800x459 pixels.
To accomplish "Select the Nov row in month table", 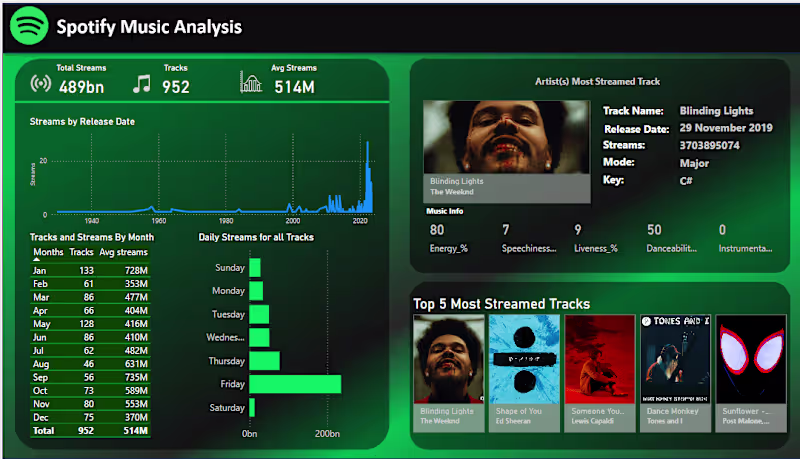I will pos(90,403).
